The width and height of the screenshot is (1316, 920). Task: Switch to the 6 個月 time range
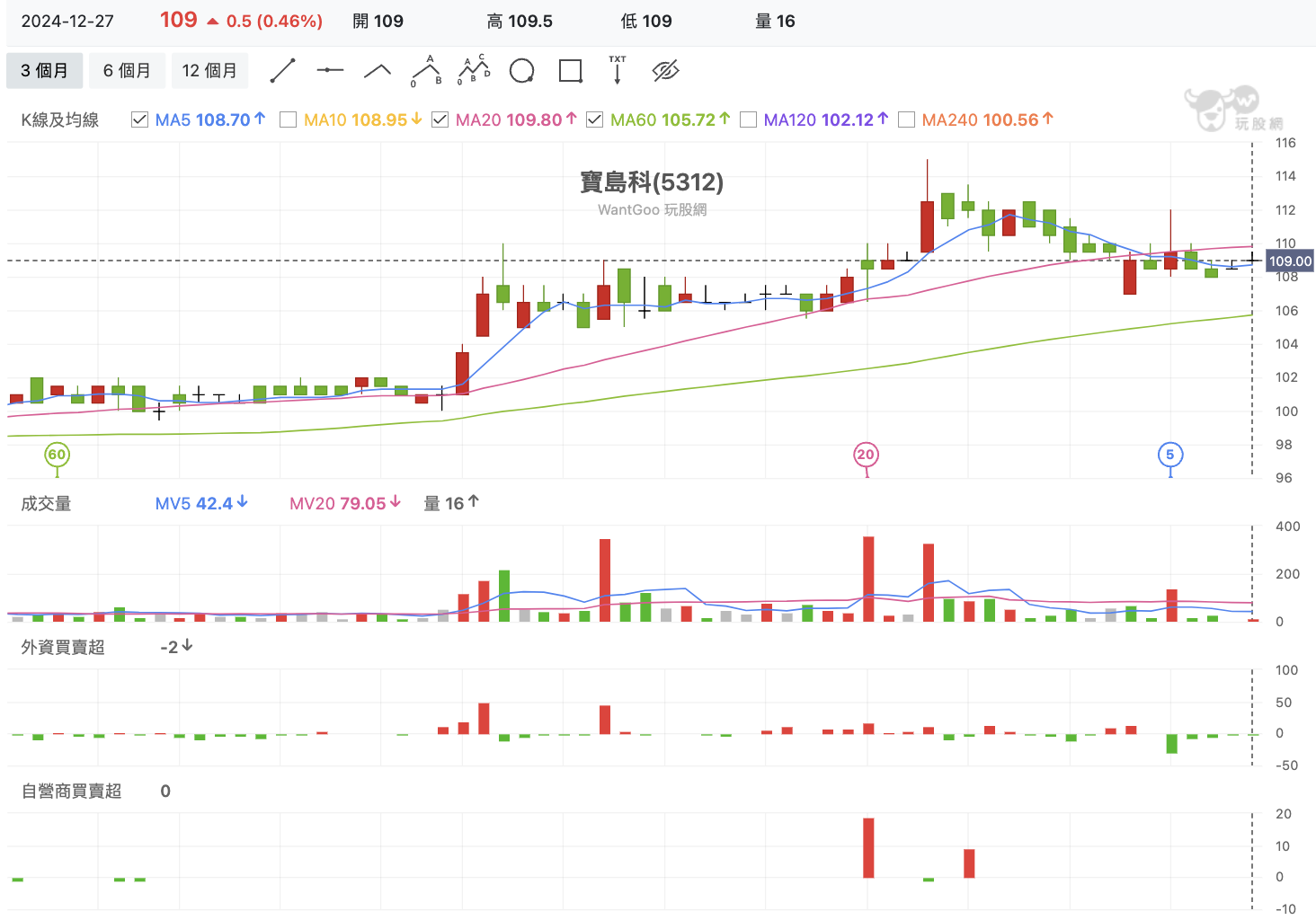click(x=127, y=71)
